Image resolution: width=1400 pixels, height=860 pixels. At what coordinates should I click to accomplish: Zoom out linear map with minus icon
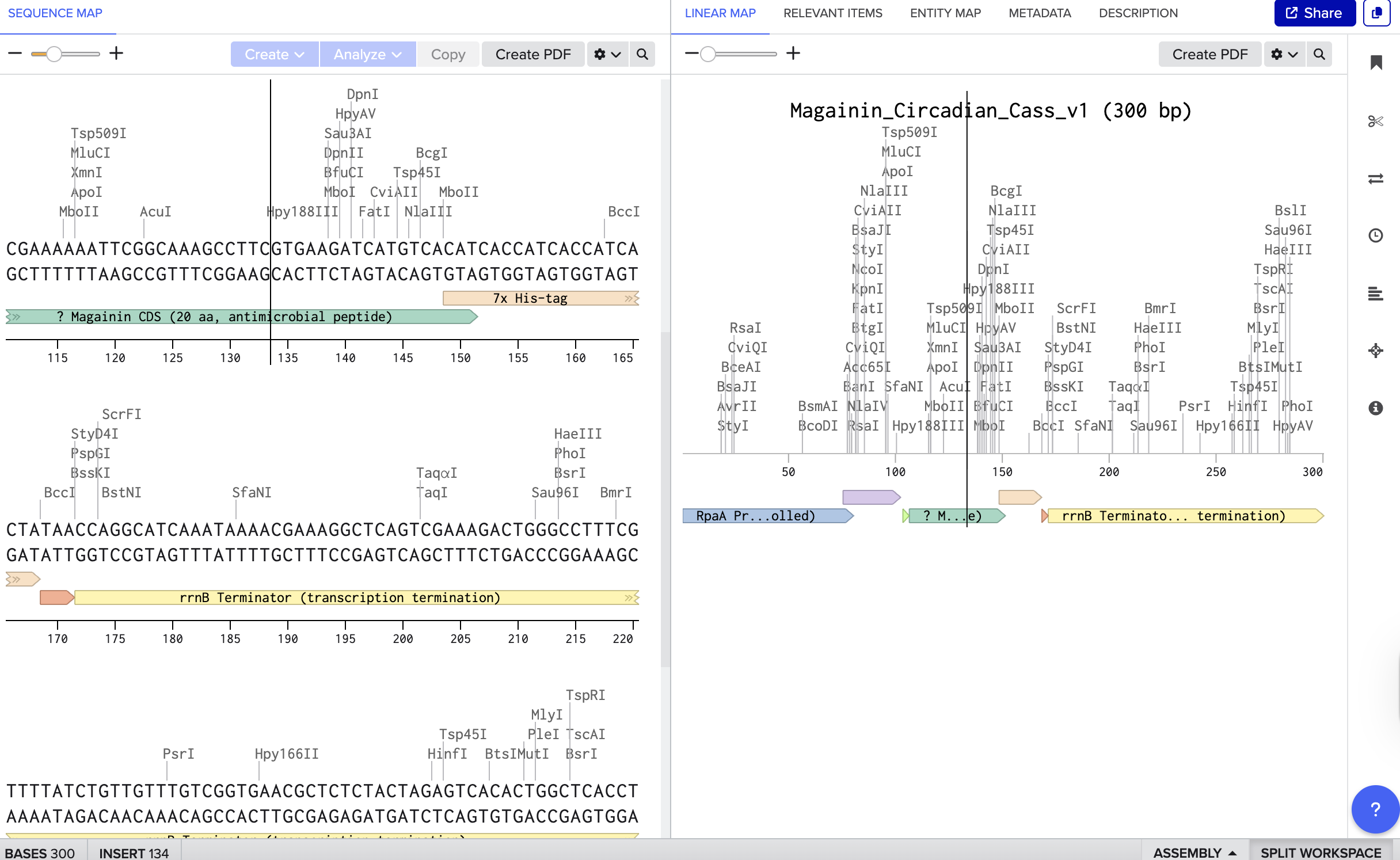(x=692, y=54)
